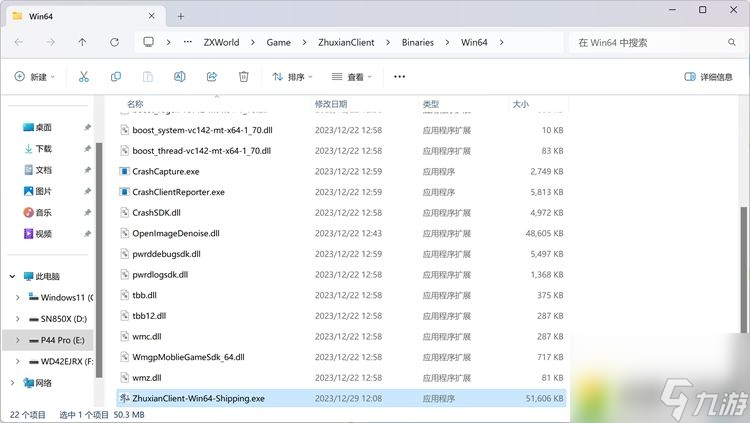This screenshot has height=423, width=750.
Task: Click the Rename icon in toolbar
Action: (179, 77)
